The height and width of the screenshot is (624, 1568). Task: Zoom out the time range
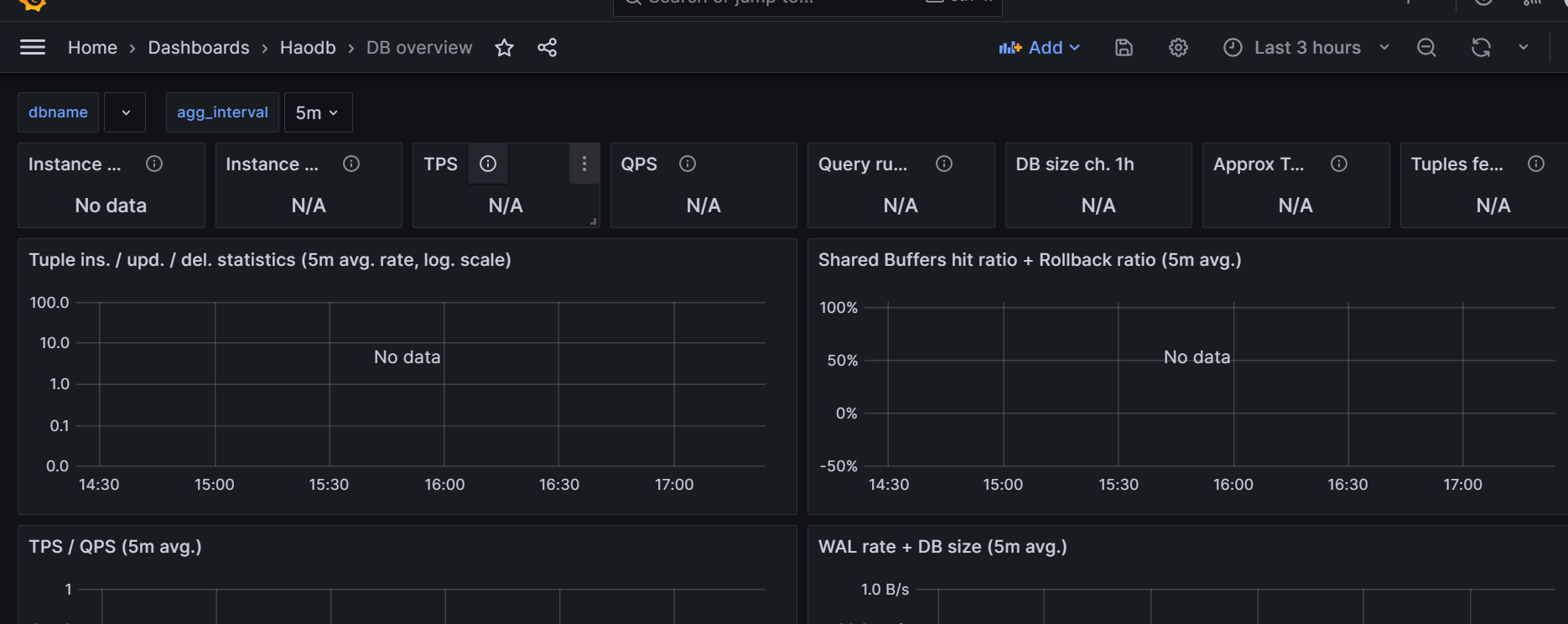click(1426, 48)
